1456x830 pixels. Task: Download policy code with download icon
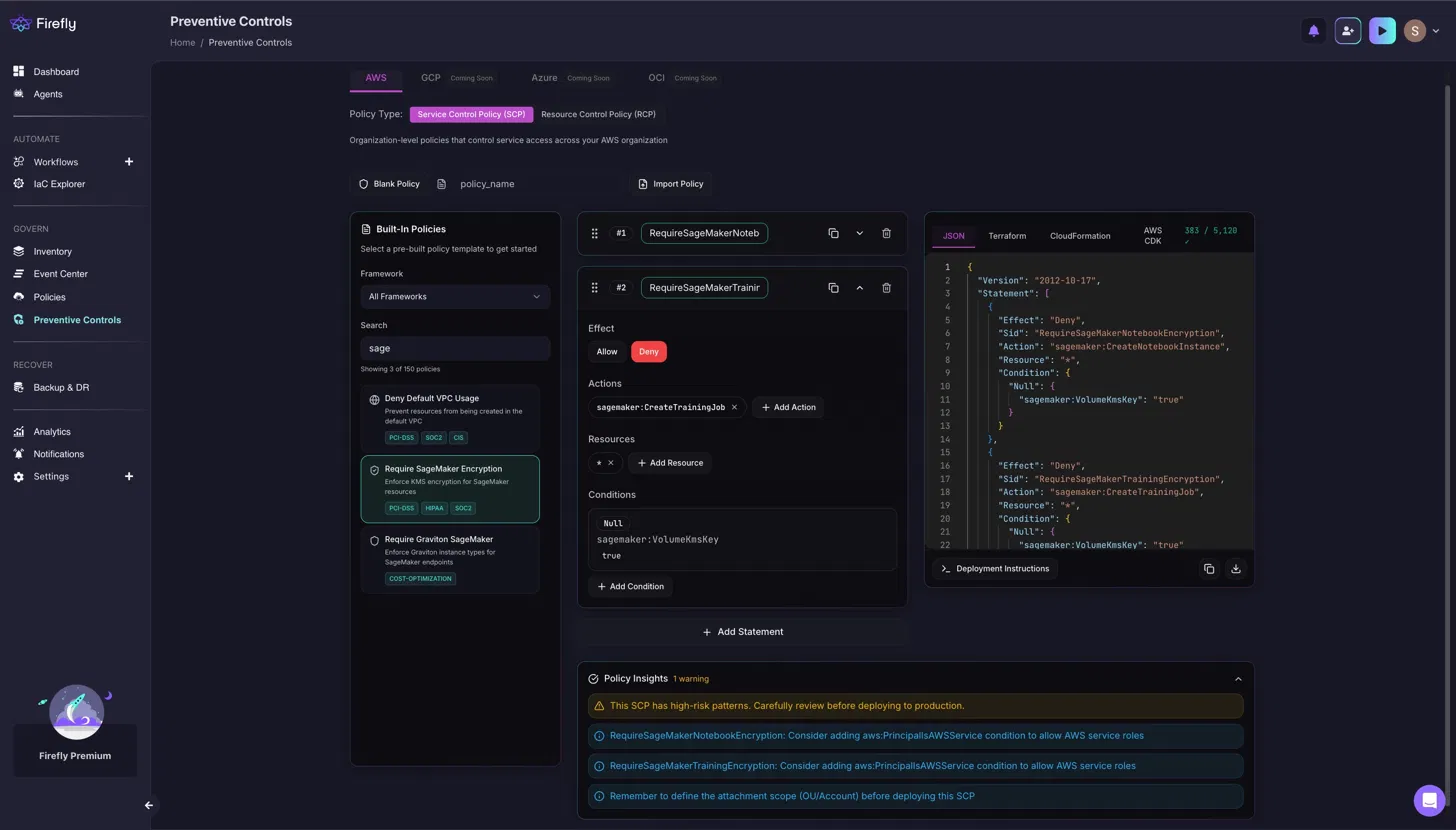[x=1236, y=569]
